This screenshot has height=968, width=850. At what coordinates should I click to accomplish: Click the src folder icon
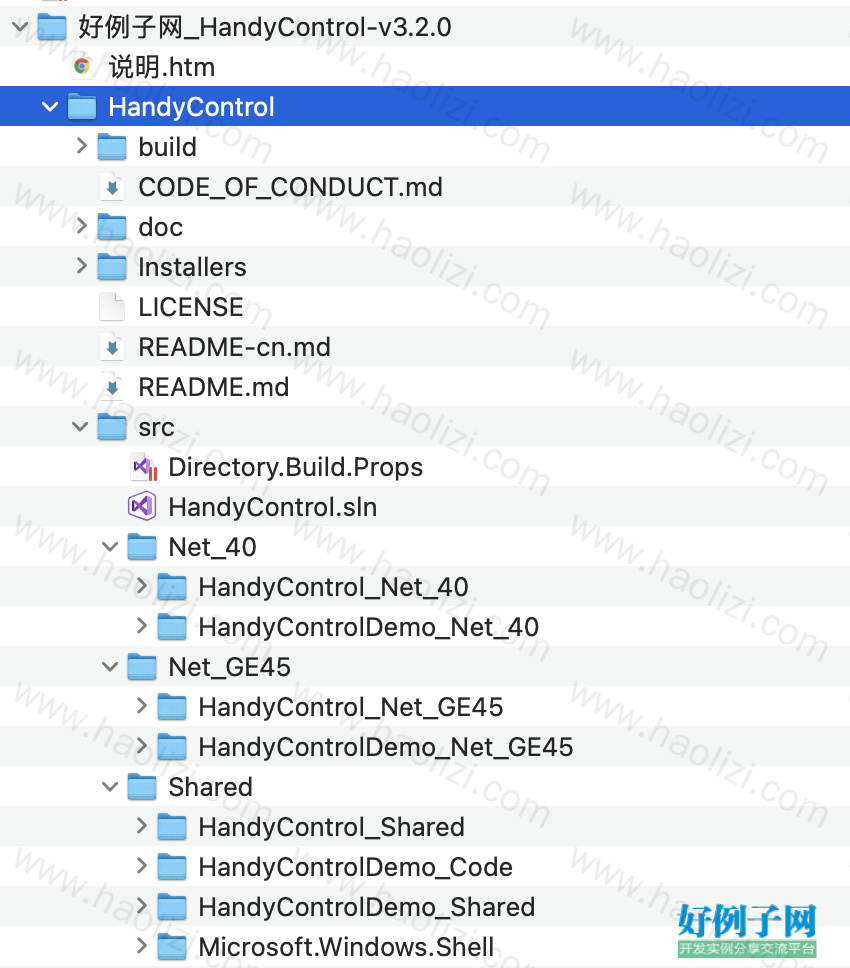[112, 427]
